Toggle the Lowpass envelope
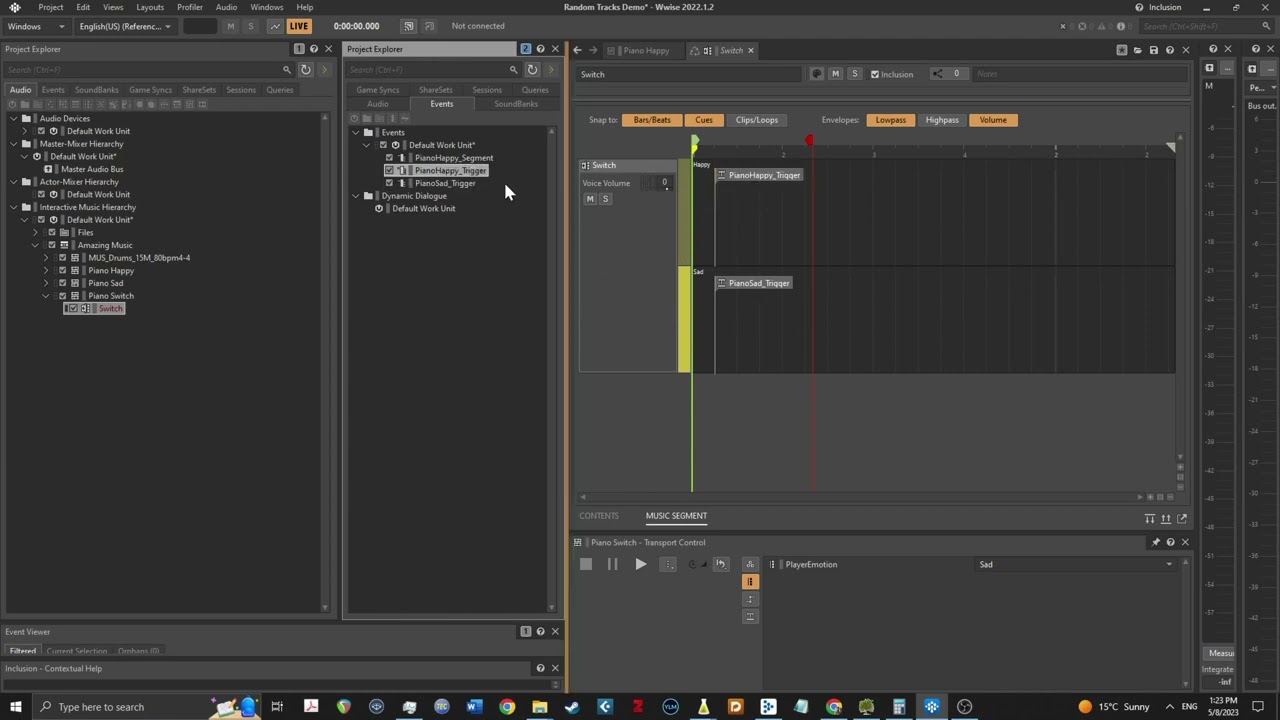 pyautogui.click(x=890, y=120)
